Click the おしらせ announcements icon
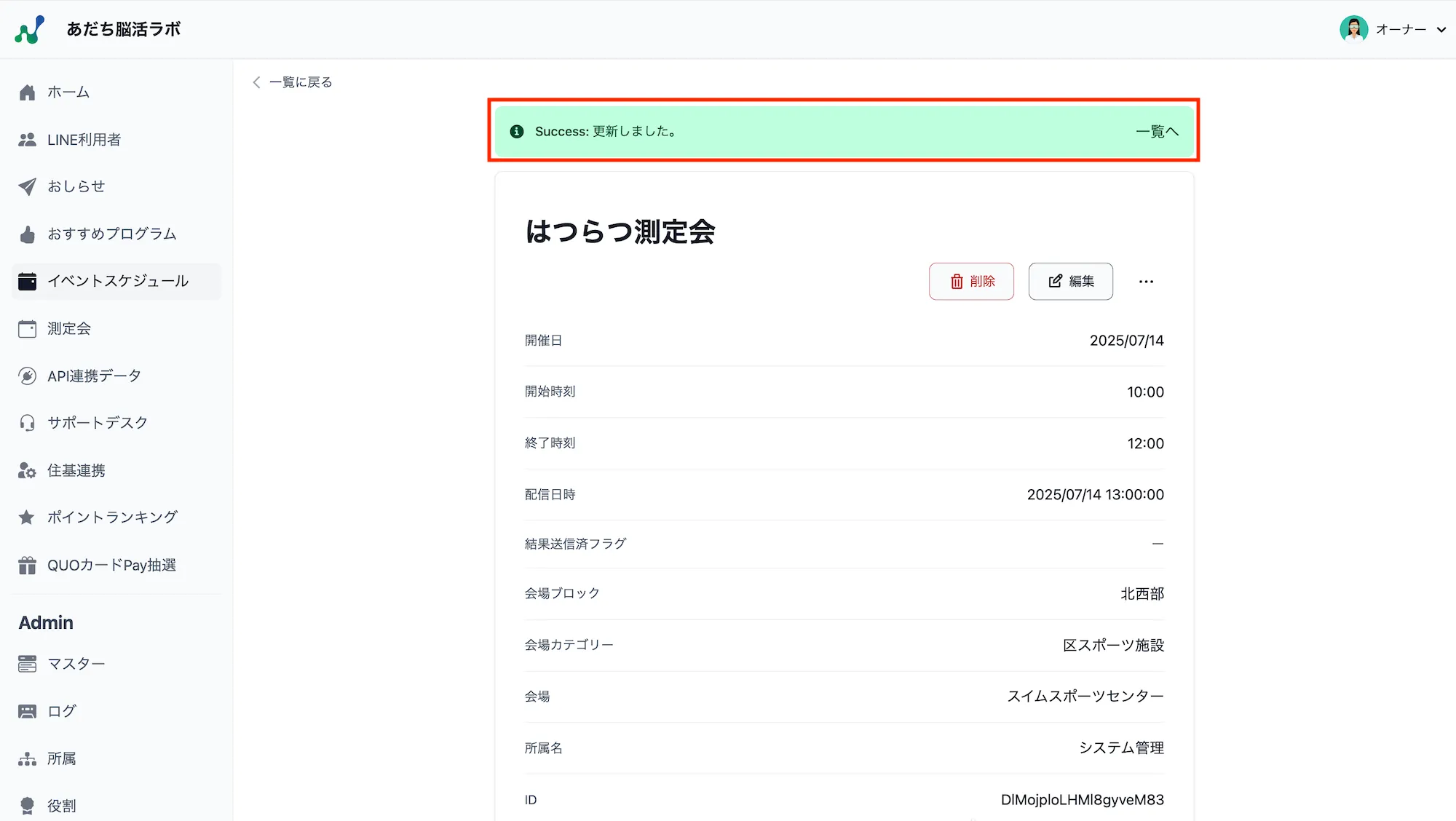Image resolution: width=1456 pixels, height=821 pixels. (27, 186)
